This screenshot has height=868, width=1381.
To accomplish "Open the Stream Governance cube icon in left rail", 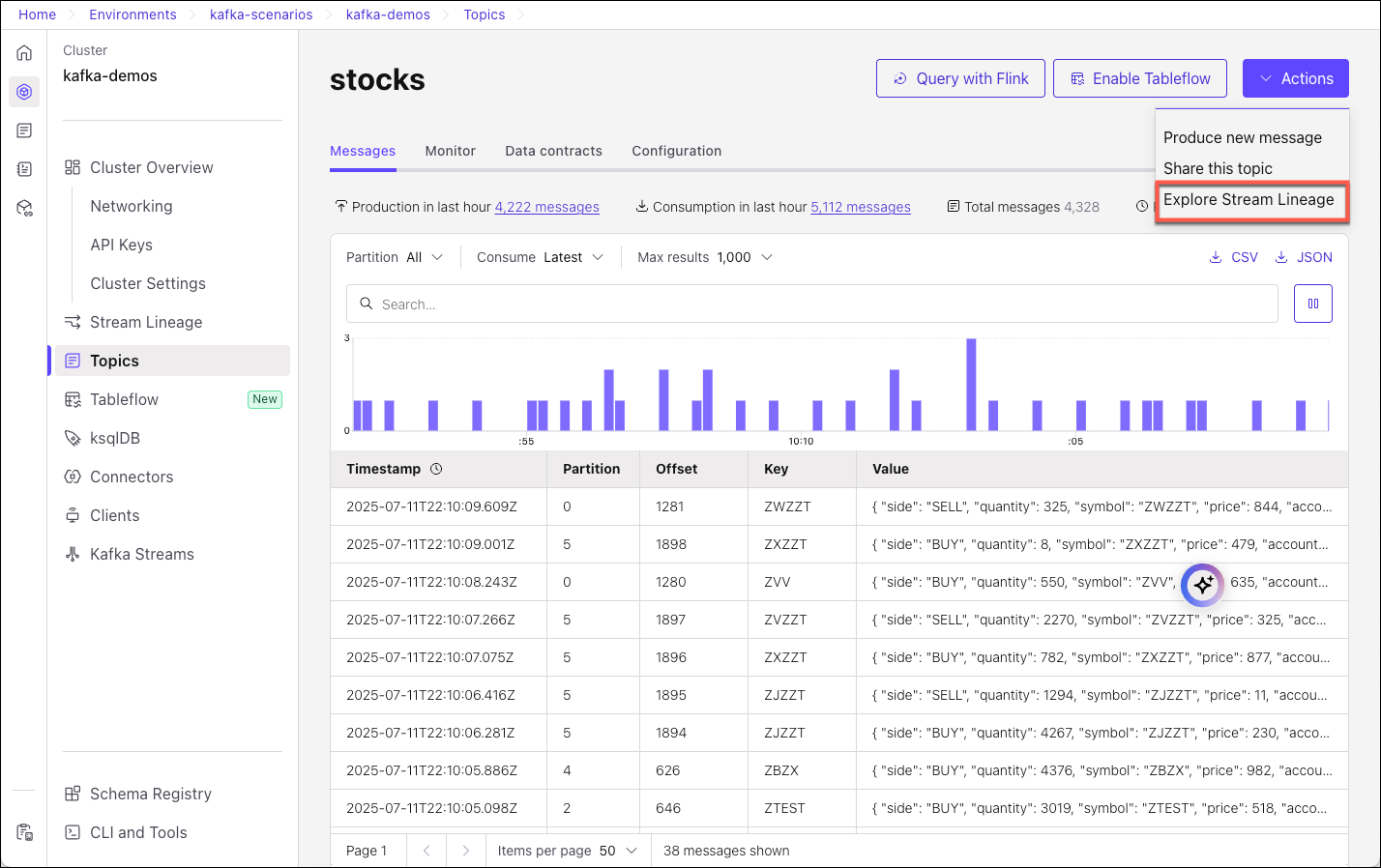I will click(x=23, y=207).
